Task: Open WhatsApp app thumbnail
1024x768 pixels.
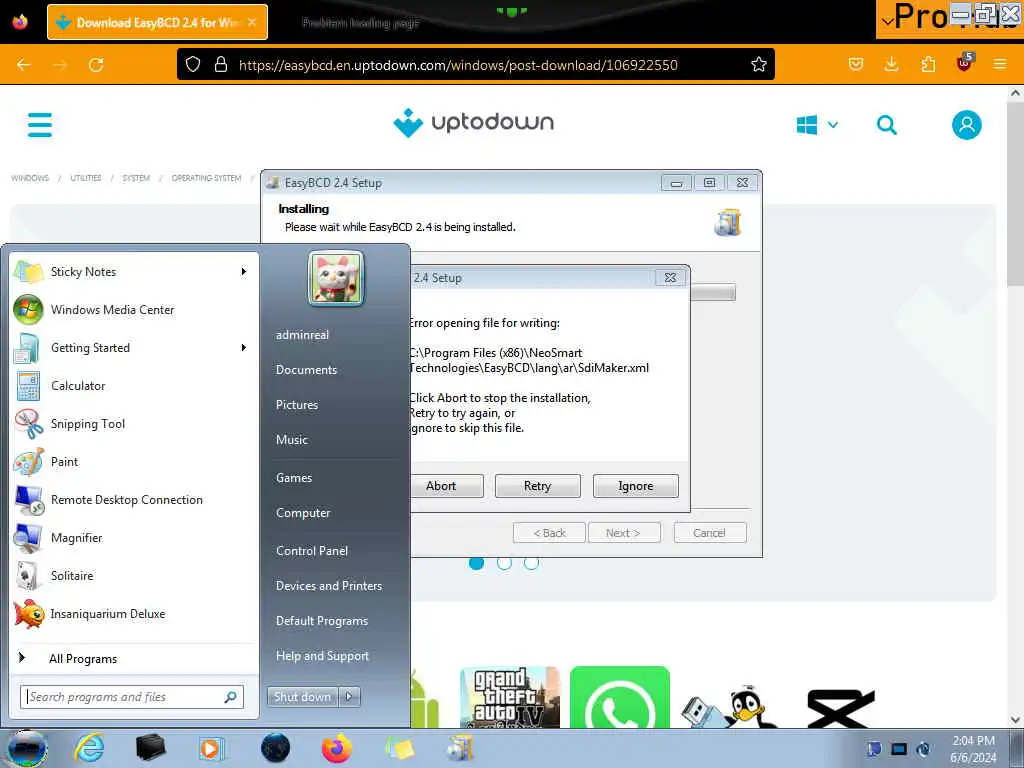Action: (x=620, y=697)
